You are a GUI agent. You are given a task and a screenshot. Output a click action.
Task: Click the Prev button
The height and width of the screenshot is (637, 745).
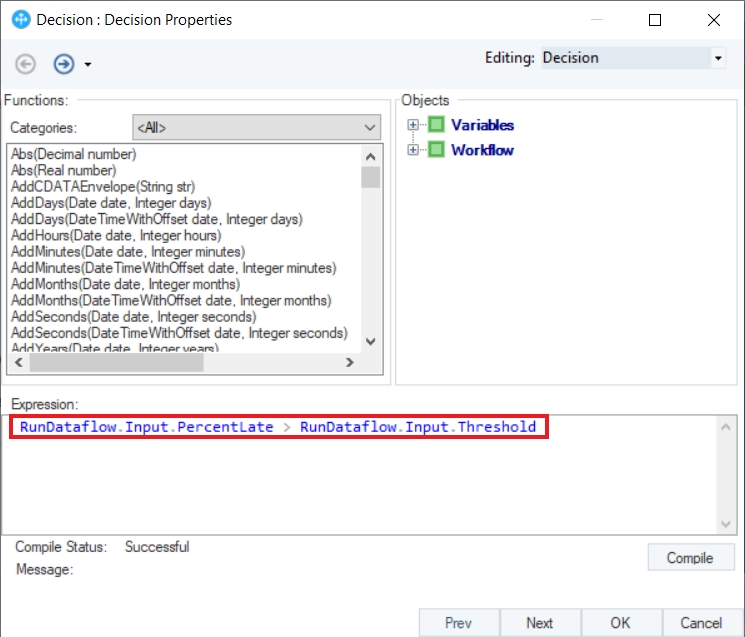coord(458,622)
